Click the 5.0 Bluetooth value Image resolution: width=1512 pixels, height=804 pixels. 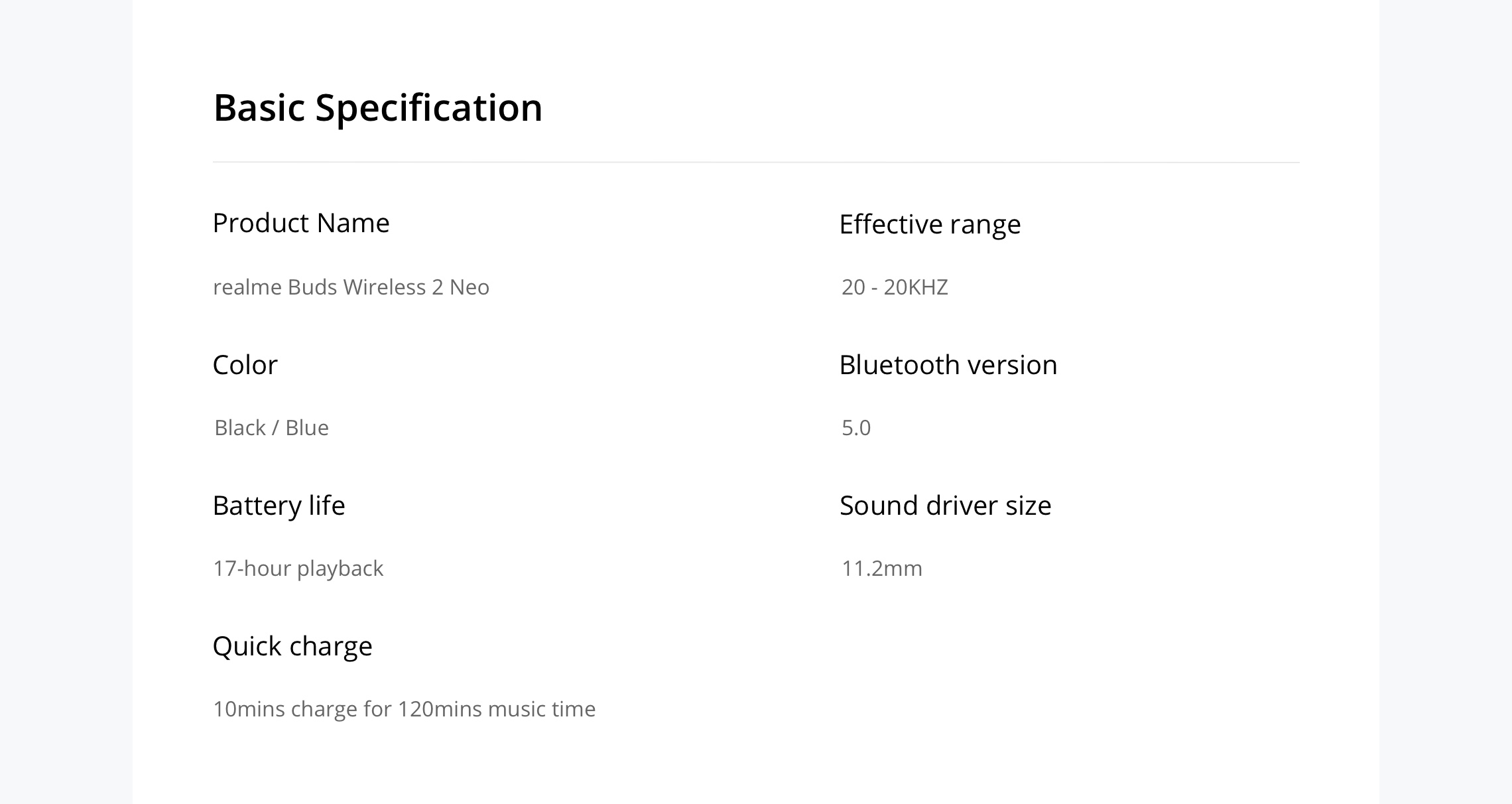point(856,428)
